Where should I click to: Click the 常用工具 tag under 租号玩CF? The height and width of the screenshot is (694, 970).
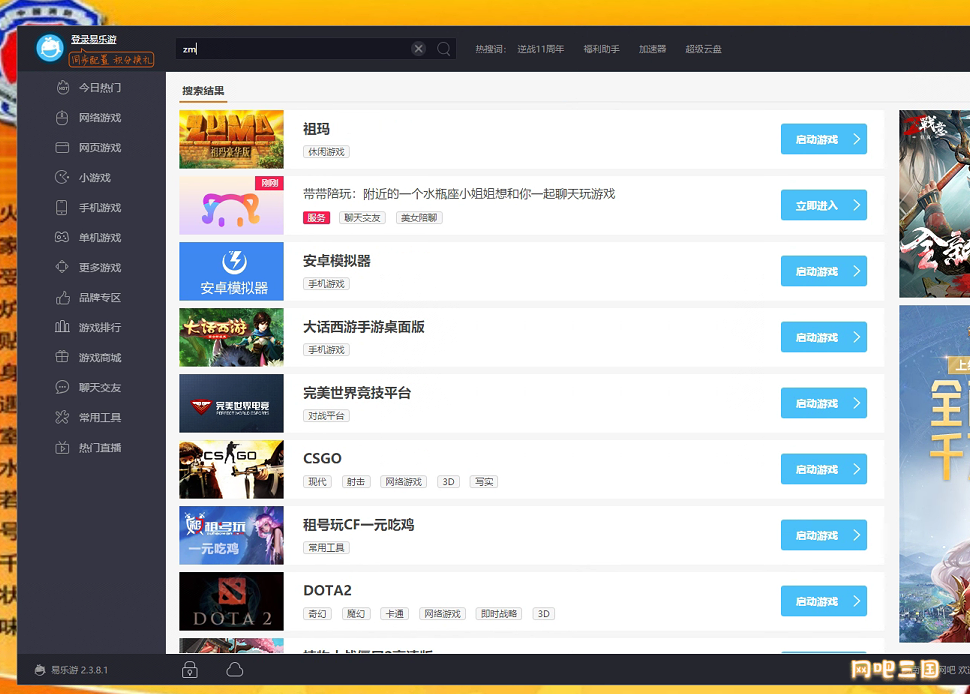point(327,547)
